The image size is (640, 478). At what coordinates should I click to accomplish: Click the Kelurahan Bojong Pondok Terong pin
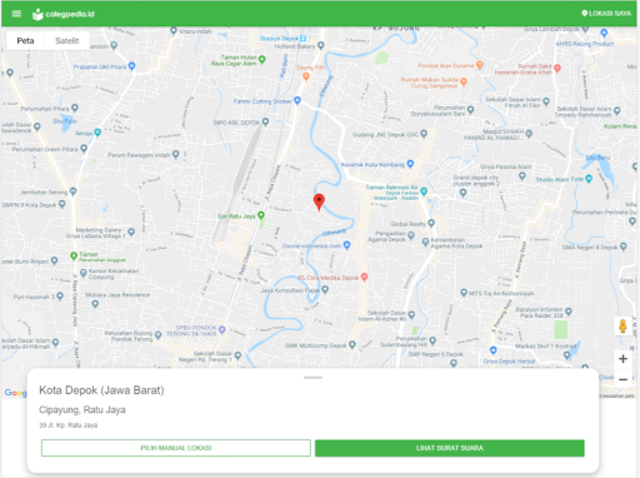coord(158,335)
